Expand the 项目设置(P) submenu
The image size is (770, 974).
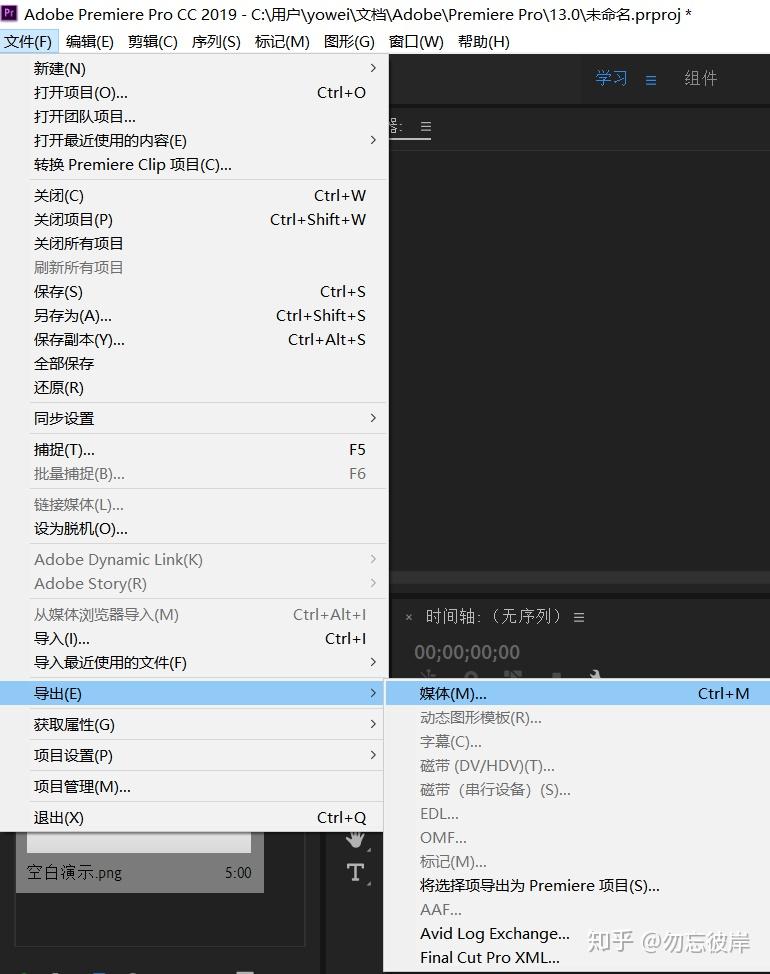[192, 755]
